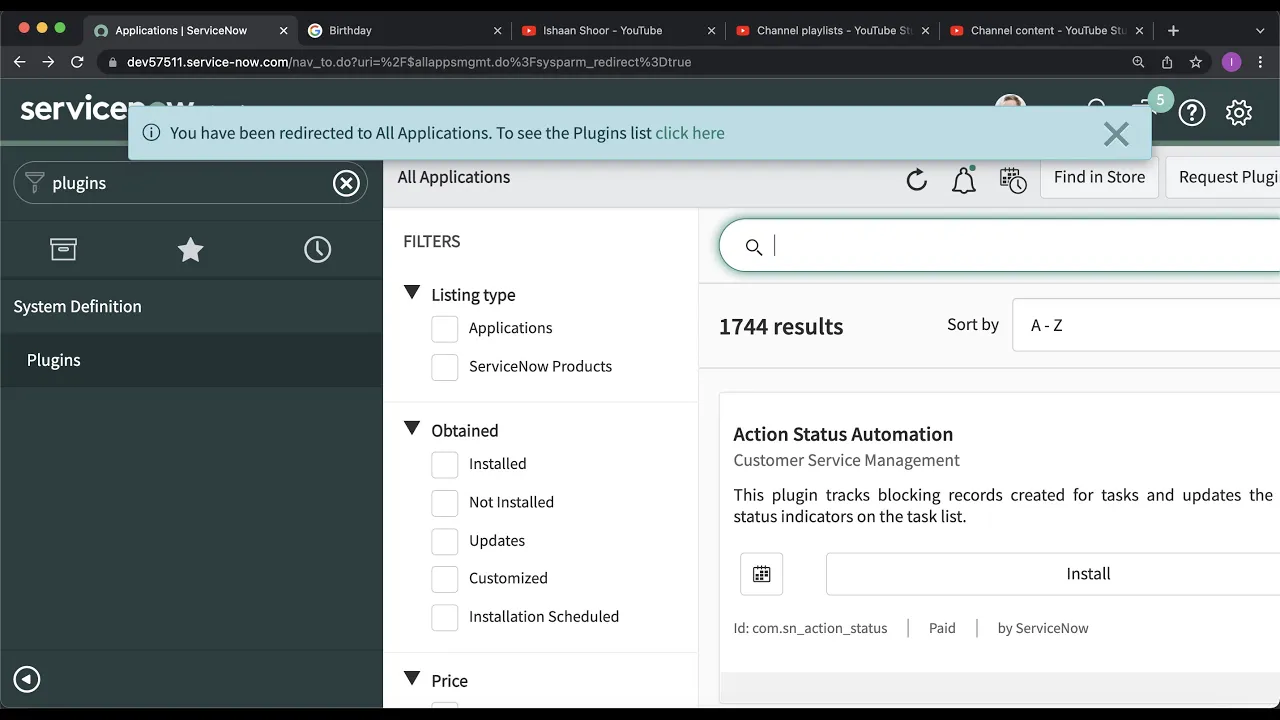1280x720 pixels.
Task: Follow the 'click here' Plugins list link
Action: click(x=690, y=133)
